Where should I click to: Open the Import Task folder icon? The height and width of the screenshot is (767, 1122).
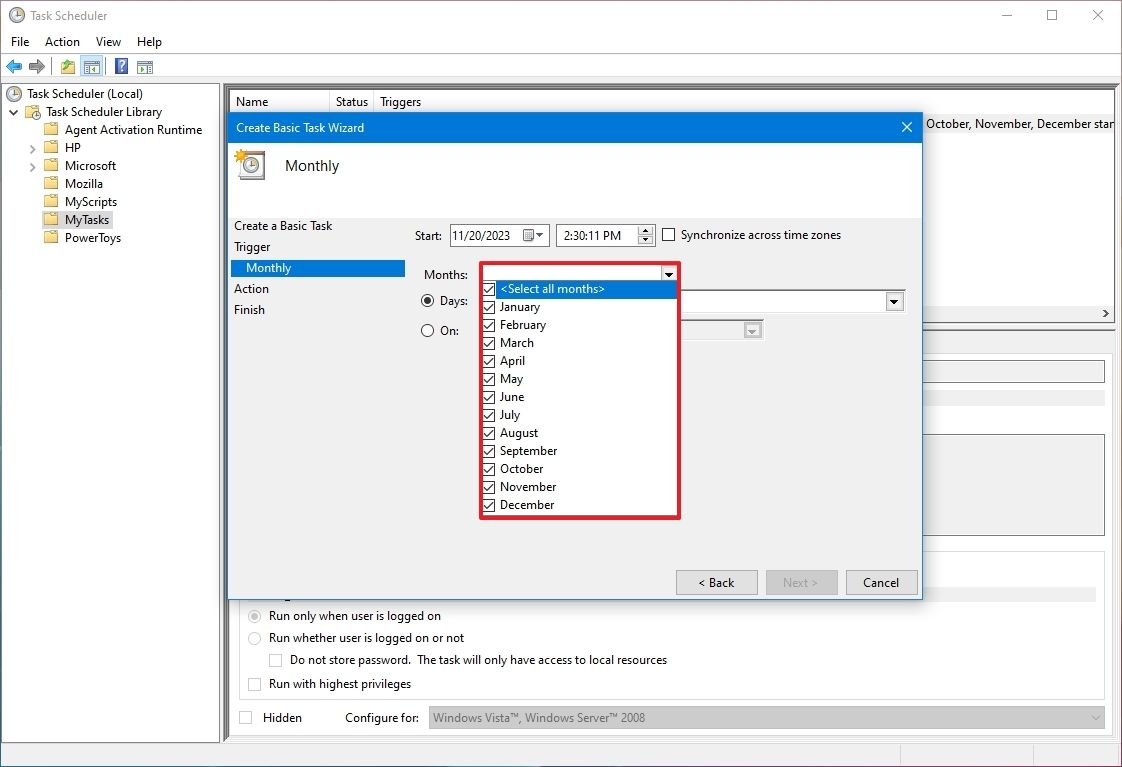66,66
